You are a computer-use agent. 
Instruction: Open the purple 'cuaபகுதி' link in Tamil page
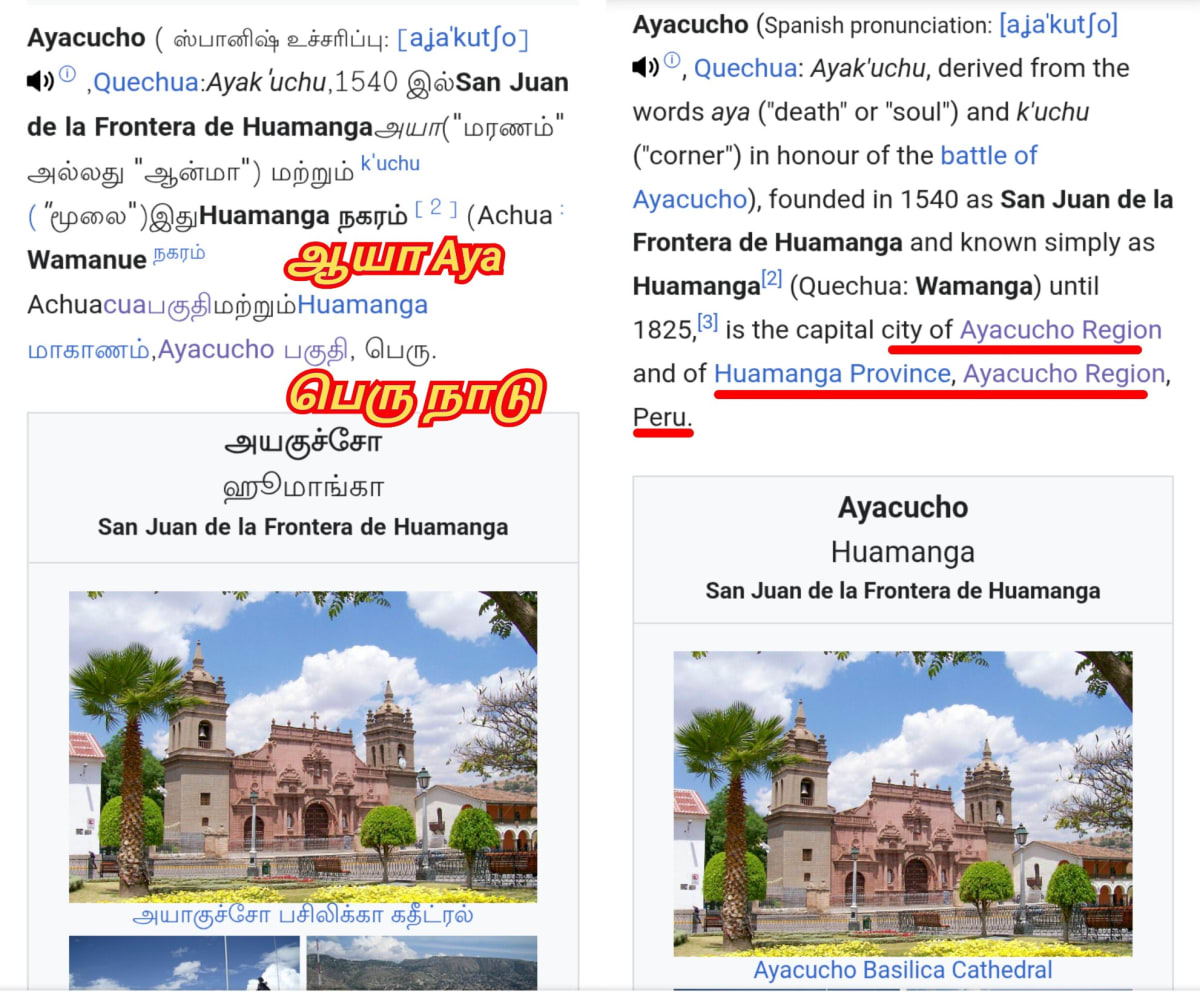156,305
